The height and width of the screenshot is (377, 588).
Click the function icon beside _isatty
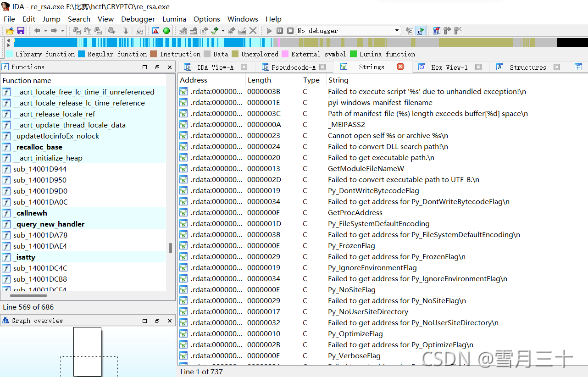point(7,257)
